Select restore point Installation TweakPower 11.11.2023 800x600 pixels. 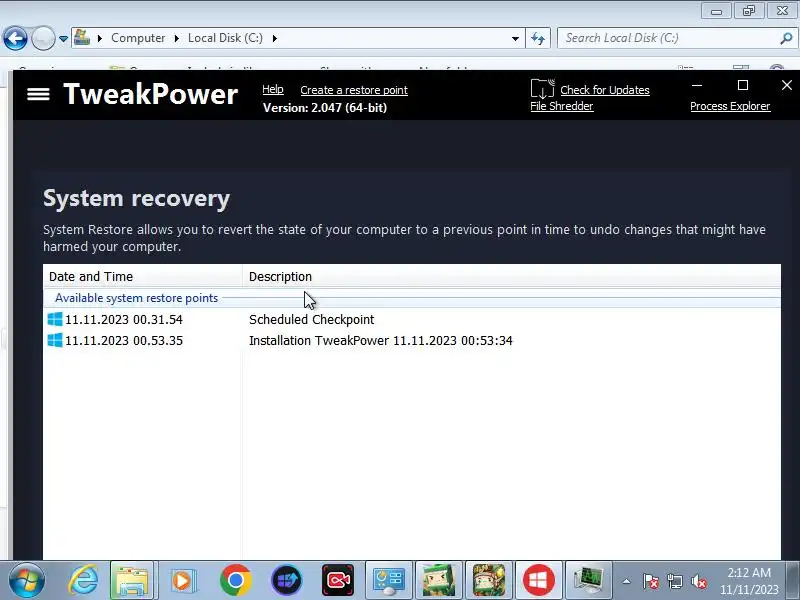[x=381, y=341]
